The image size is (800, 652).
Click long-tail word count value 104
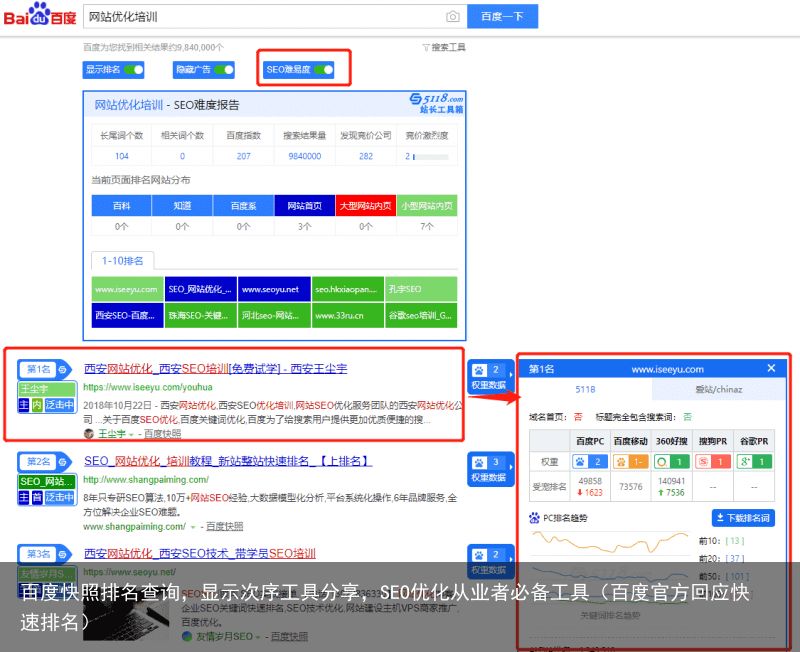point(121,156)
